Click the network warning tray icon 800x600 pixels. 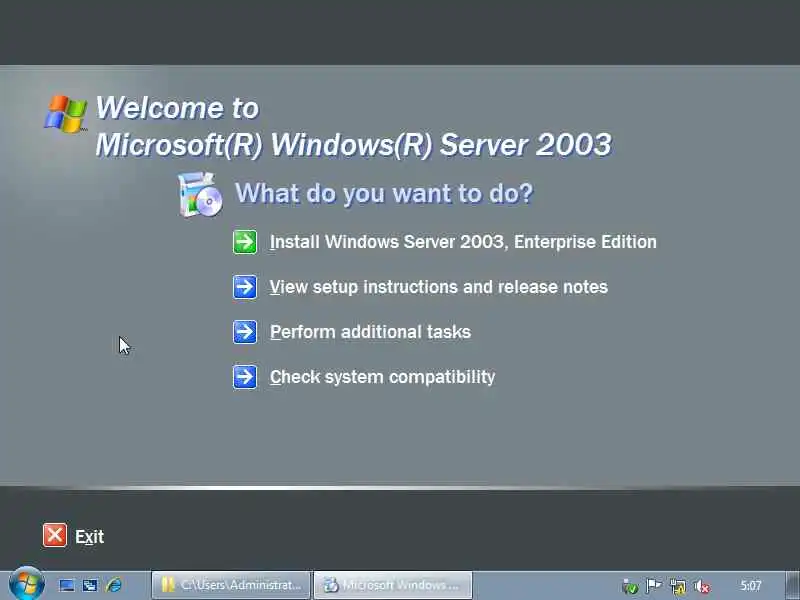click(678, 587)
